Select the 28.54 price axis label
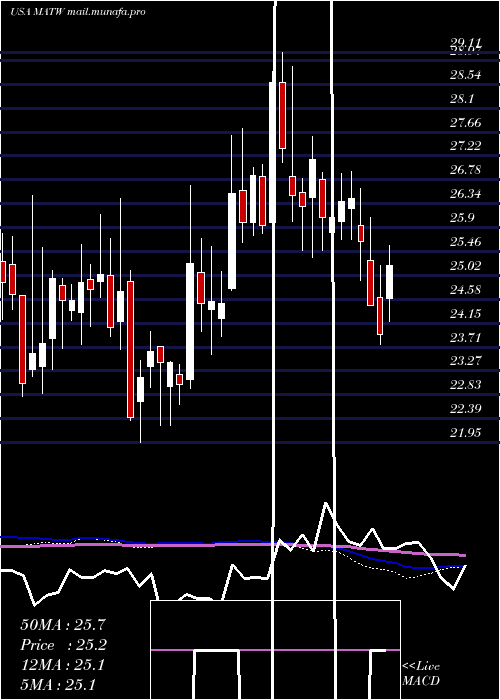500x700 pixels. [x=466, y=75]
